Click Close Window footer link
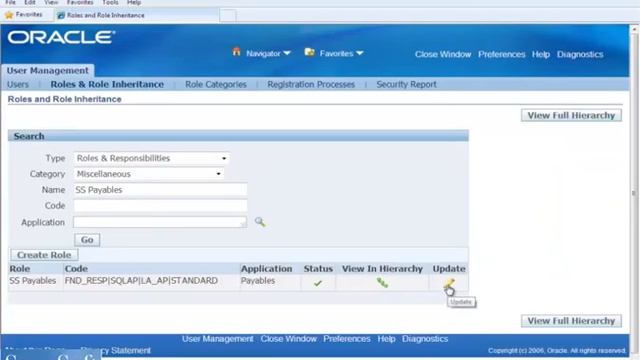The height and width of the screenshot is (360, 640). click(289, 339)
